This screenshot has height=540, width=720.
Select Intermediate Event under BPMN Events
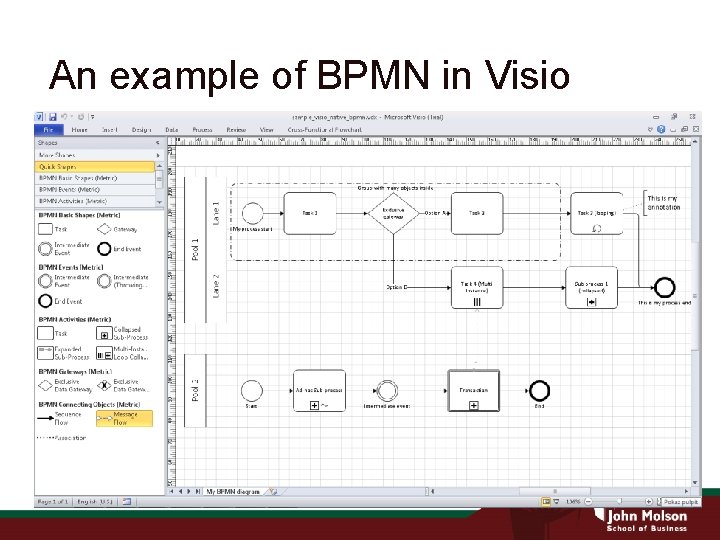click(64, 281)
